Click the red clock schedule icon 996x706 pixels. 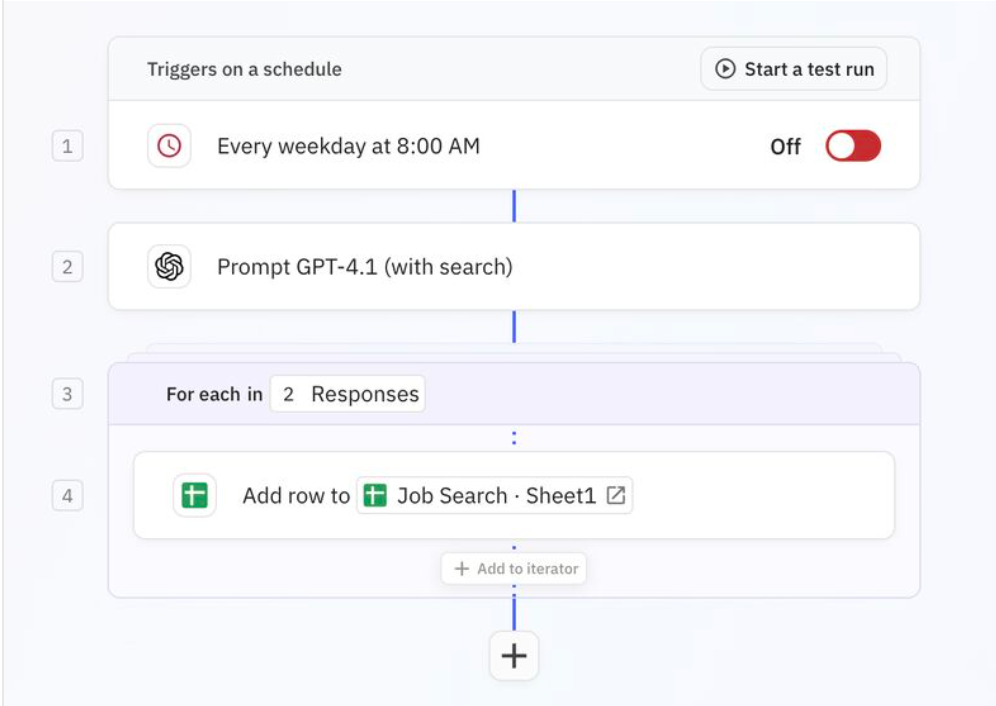tap(169, 146)
